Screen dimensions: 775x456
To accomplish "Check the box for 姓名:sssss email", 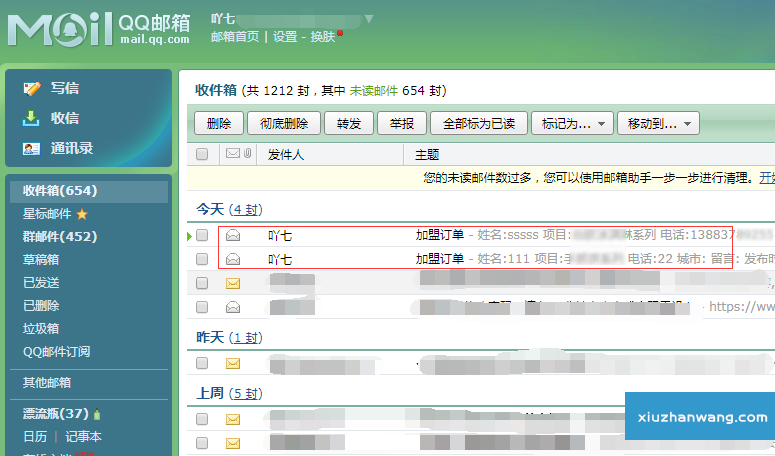I will click(x=202, y=235).
